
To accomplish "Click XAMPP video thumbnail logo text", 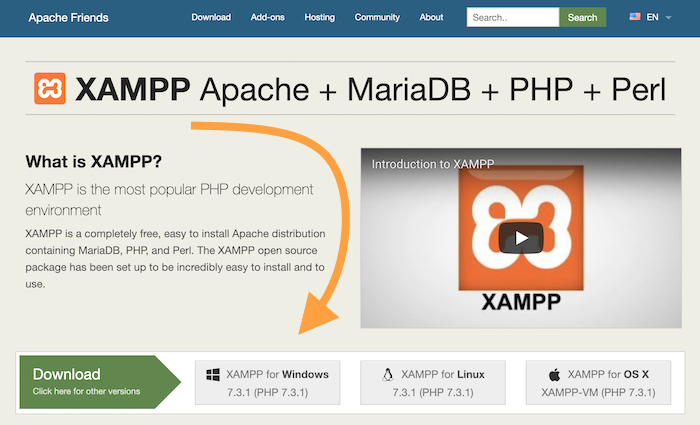I will click(x=521, y=302).
